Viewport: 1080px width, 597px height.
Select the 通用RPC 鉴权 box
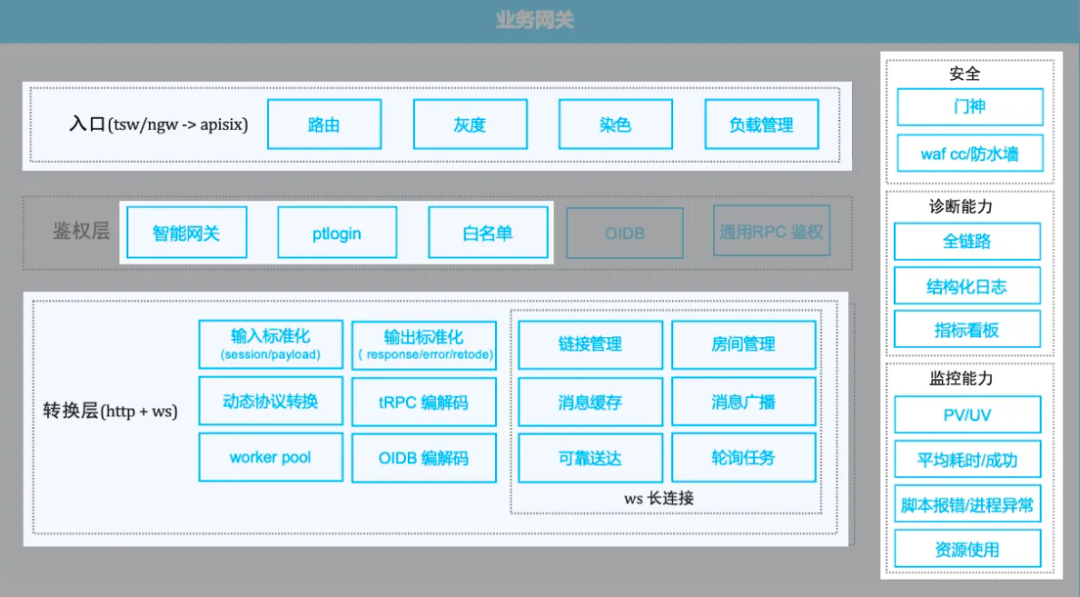(x=771, y=231)
